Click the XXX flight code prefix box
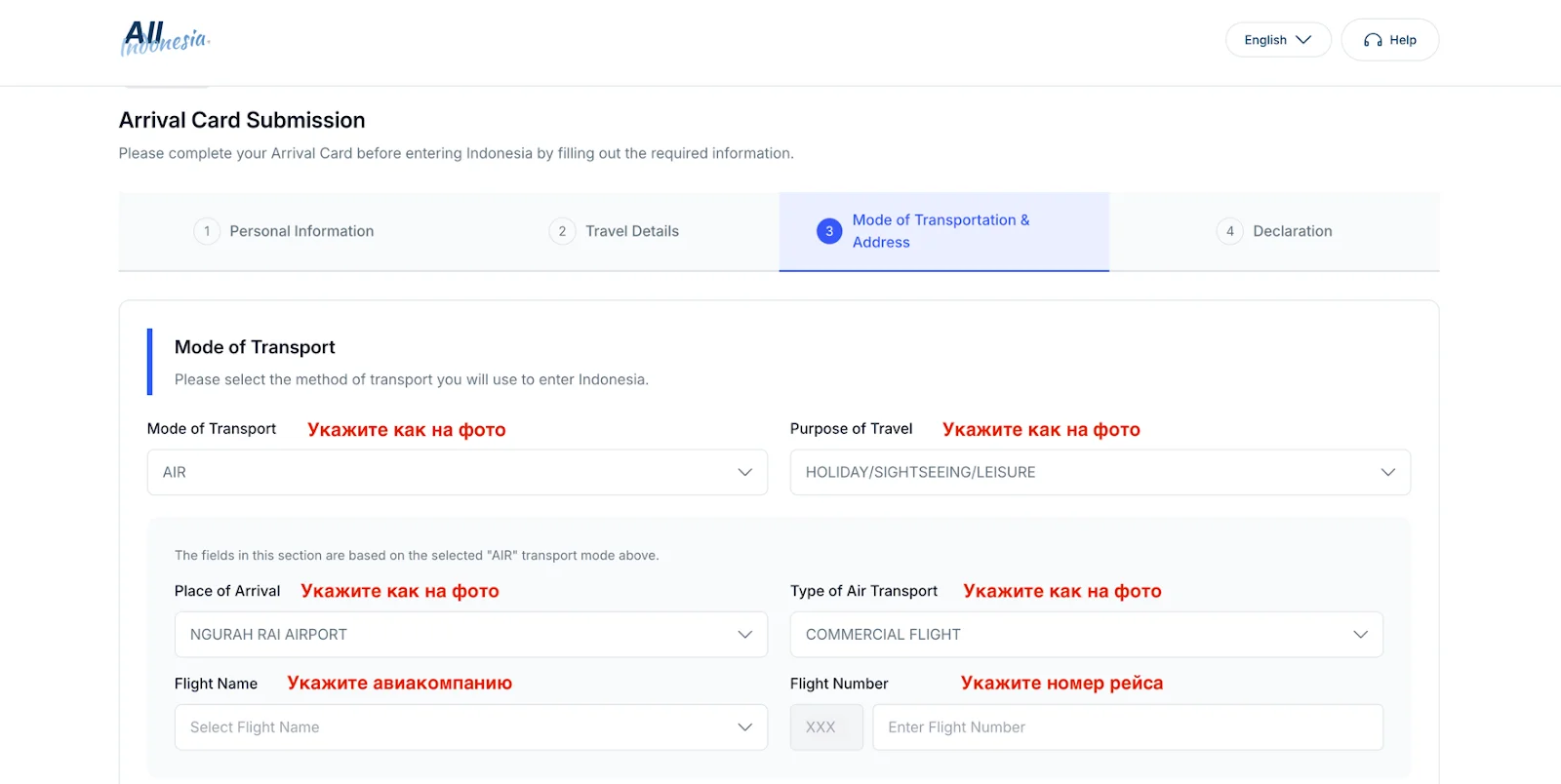 826,727
